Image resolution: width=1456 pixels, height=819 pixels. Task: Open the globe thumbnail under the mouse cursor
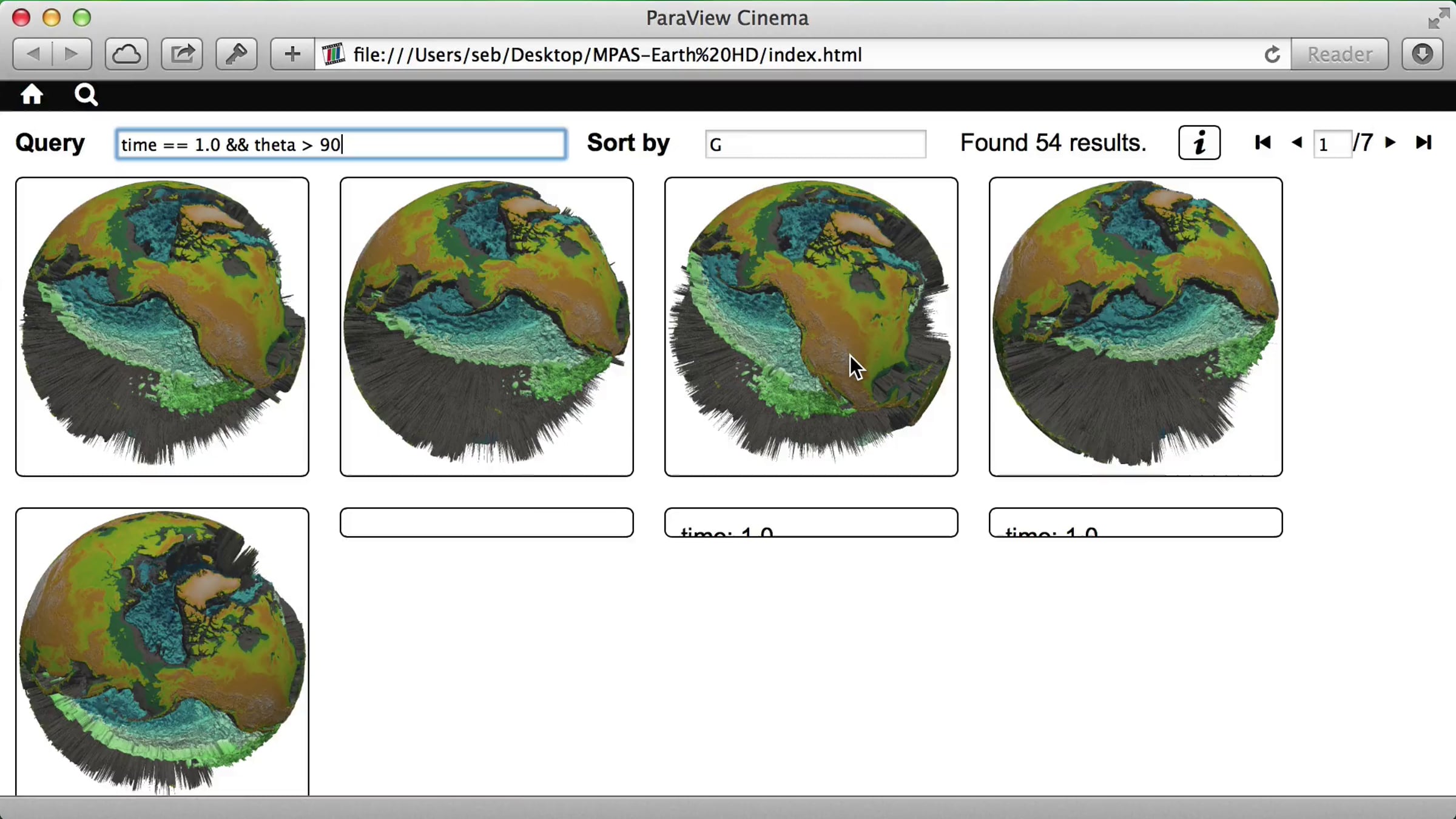(x=811, y=327)
